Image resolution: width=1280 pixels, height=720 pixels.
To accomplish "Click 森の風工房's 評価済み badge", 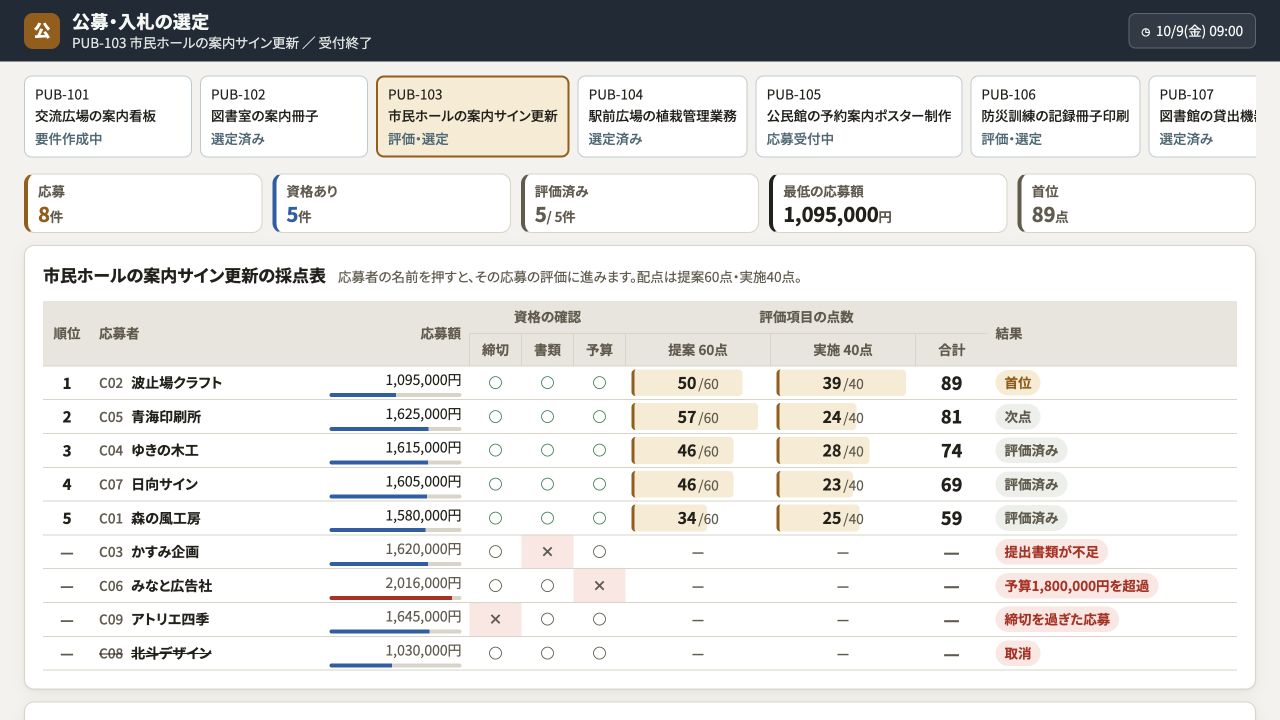I will click(x=1031, y=518).
